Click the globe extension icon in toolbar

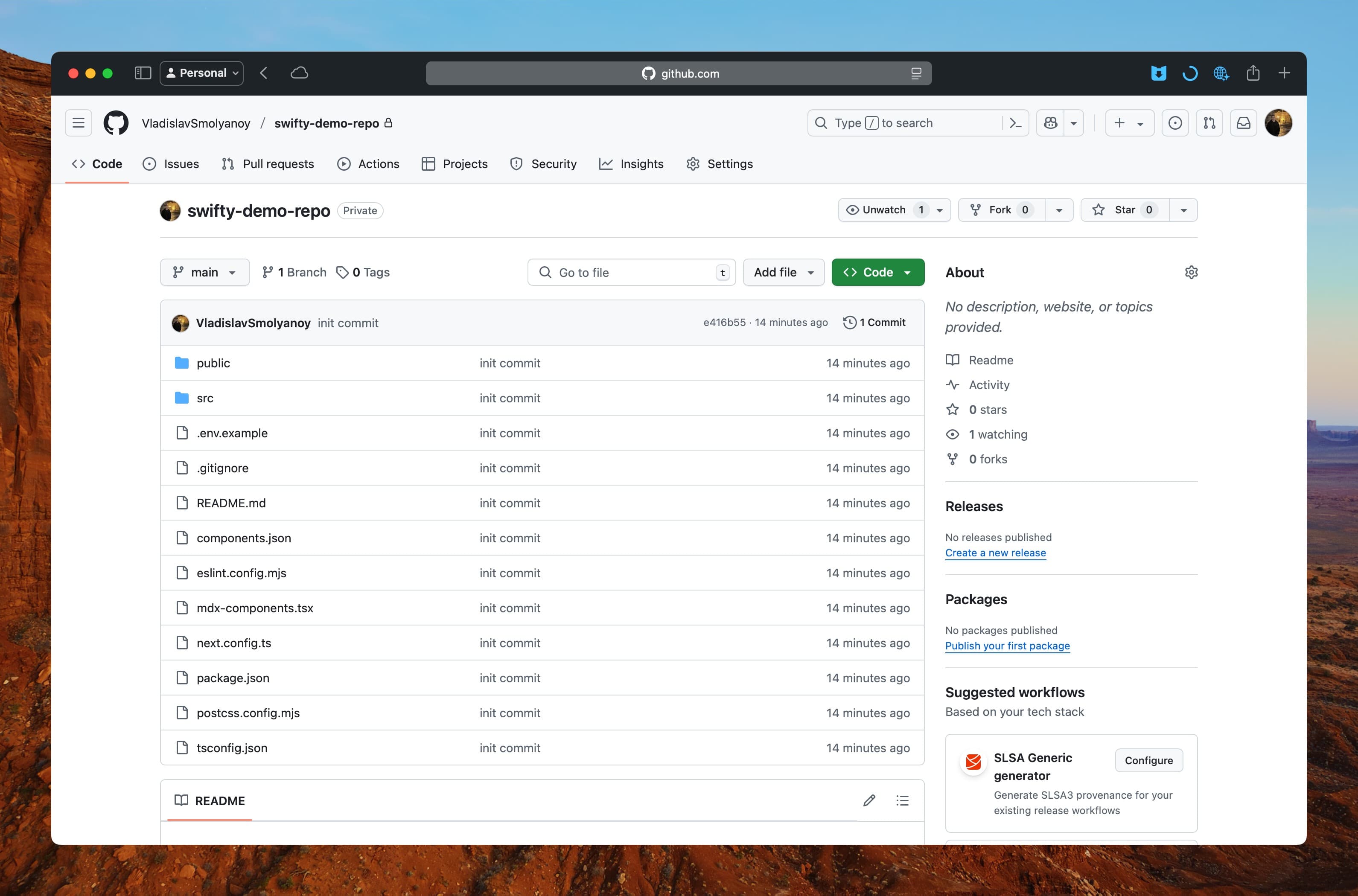coord(1221,73)
